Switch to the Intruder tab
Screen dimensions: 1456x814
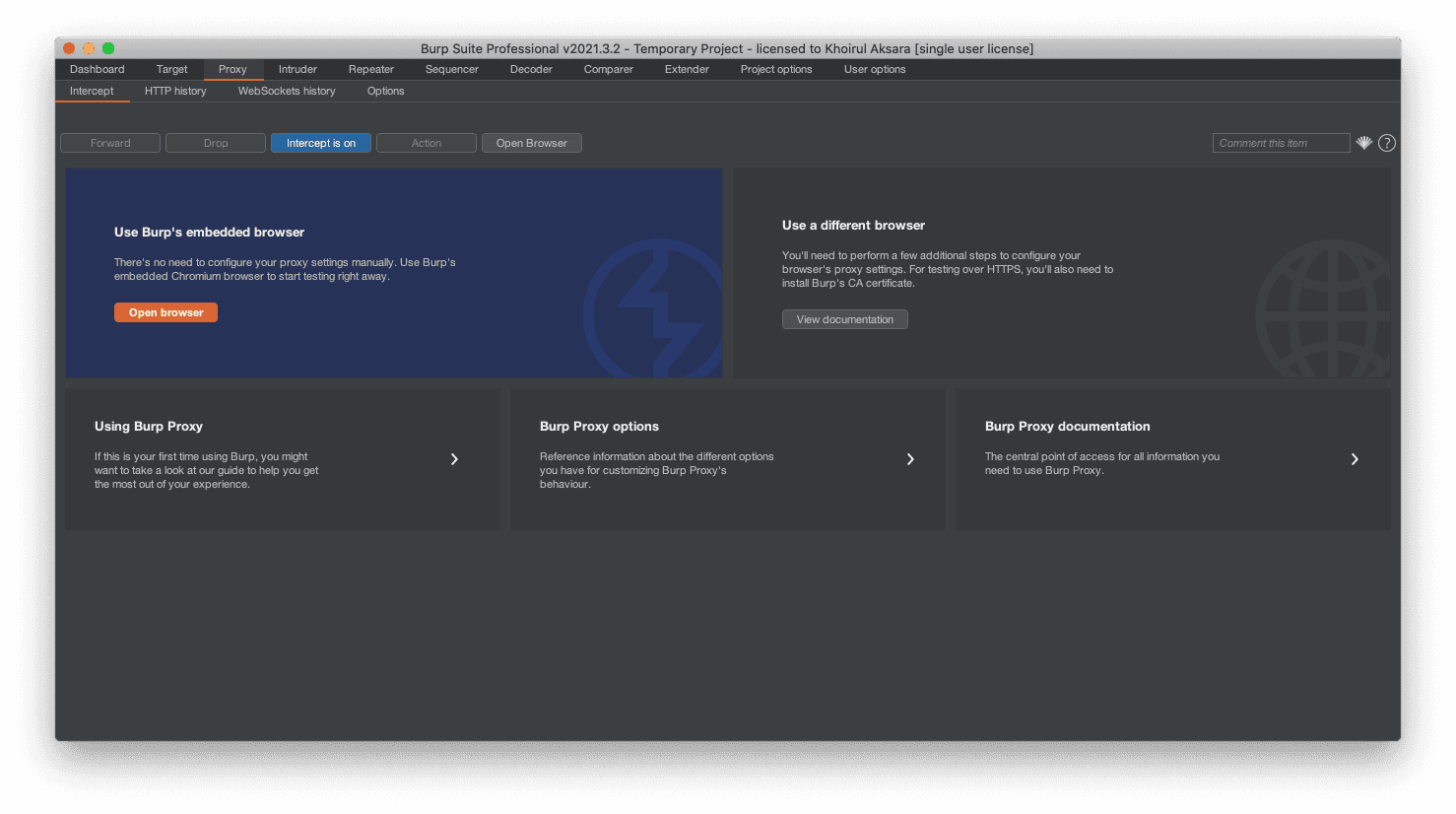tap(298, 69)
